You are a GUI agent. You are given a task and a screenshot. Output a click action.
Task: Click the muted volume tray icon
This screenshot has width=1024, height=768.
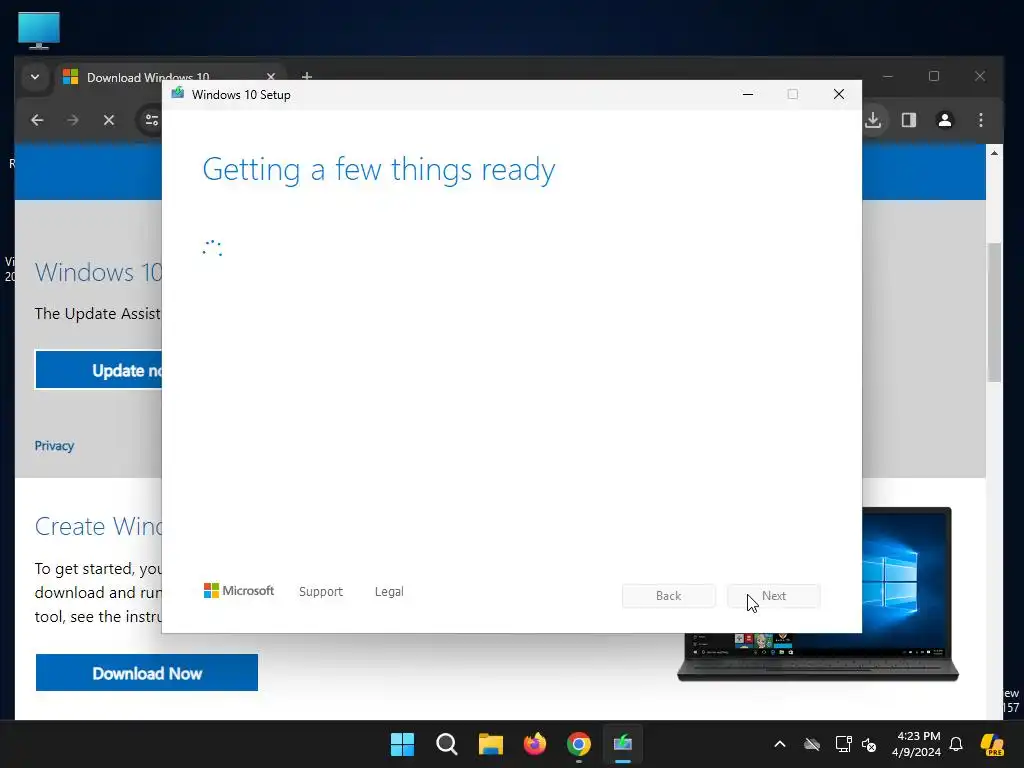(869, 744)
